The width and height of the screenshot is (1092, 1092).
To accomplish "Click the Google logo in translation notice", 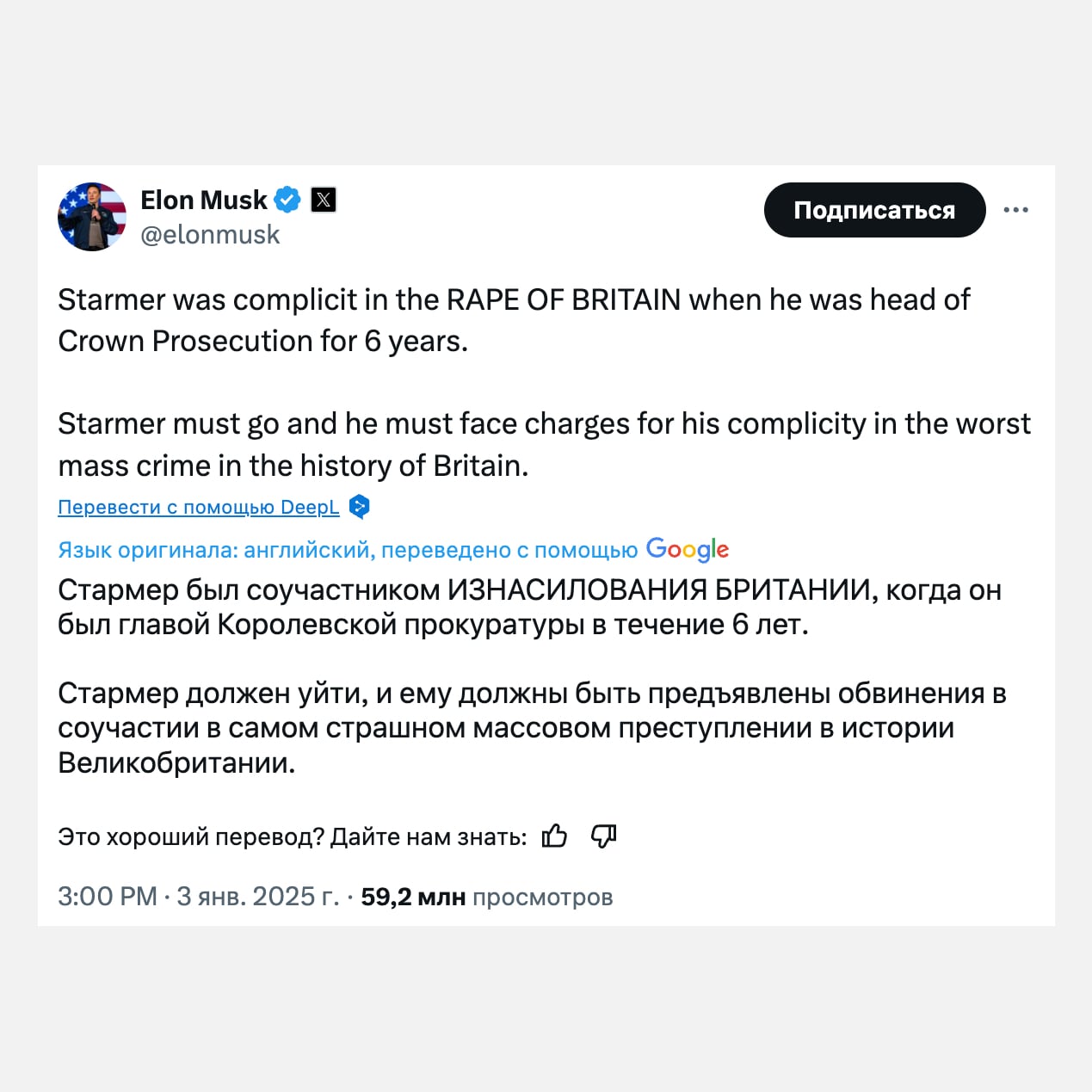I will click(687, 549).
